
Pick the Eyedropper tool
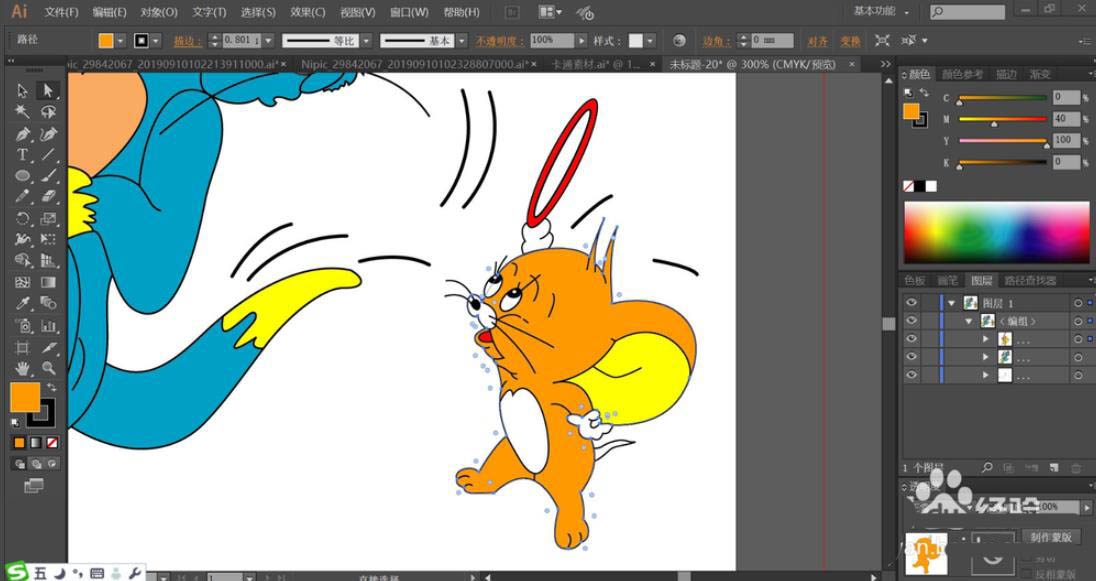click(22, 303)
